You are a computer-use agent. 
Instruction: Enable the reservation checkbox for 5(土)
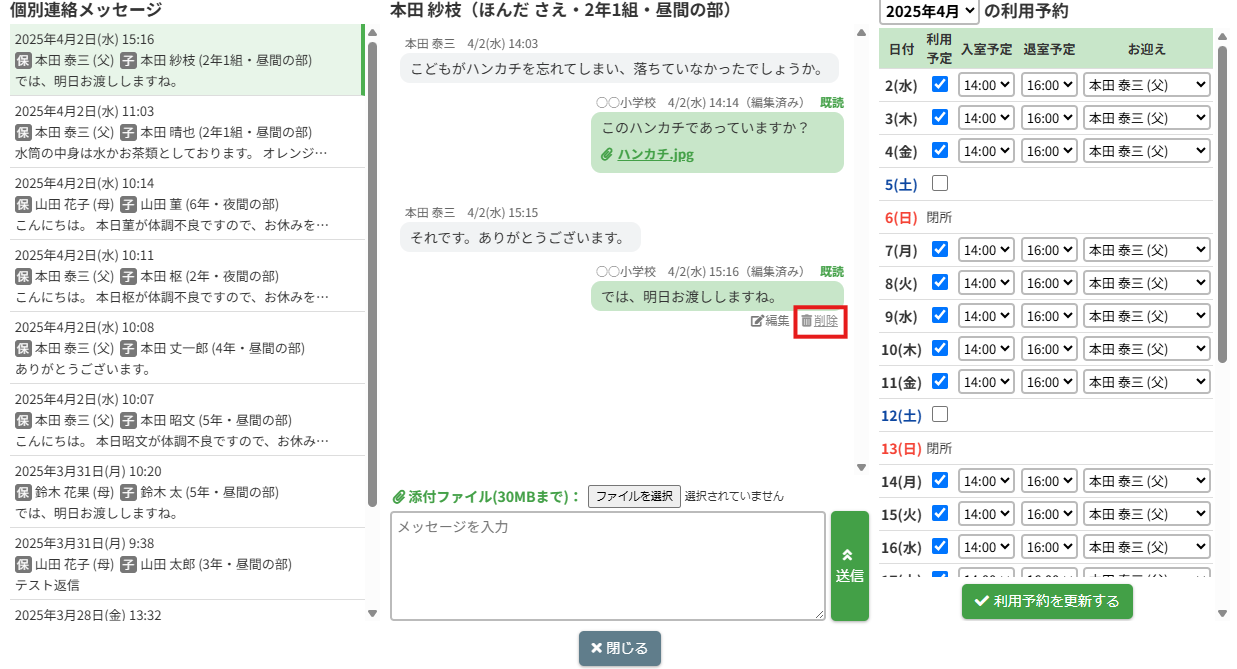pos(939,184)
